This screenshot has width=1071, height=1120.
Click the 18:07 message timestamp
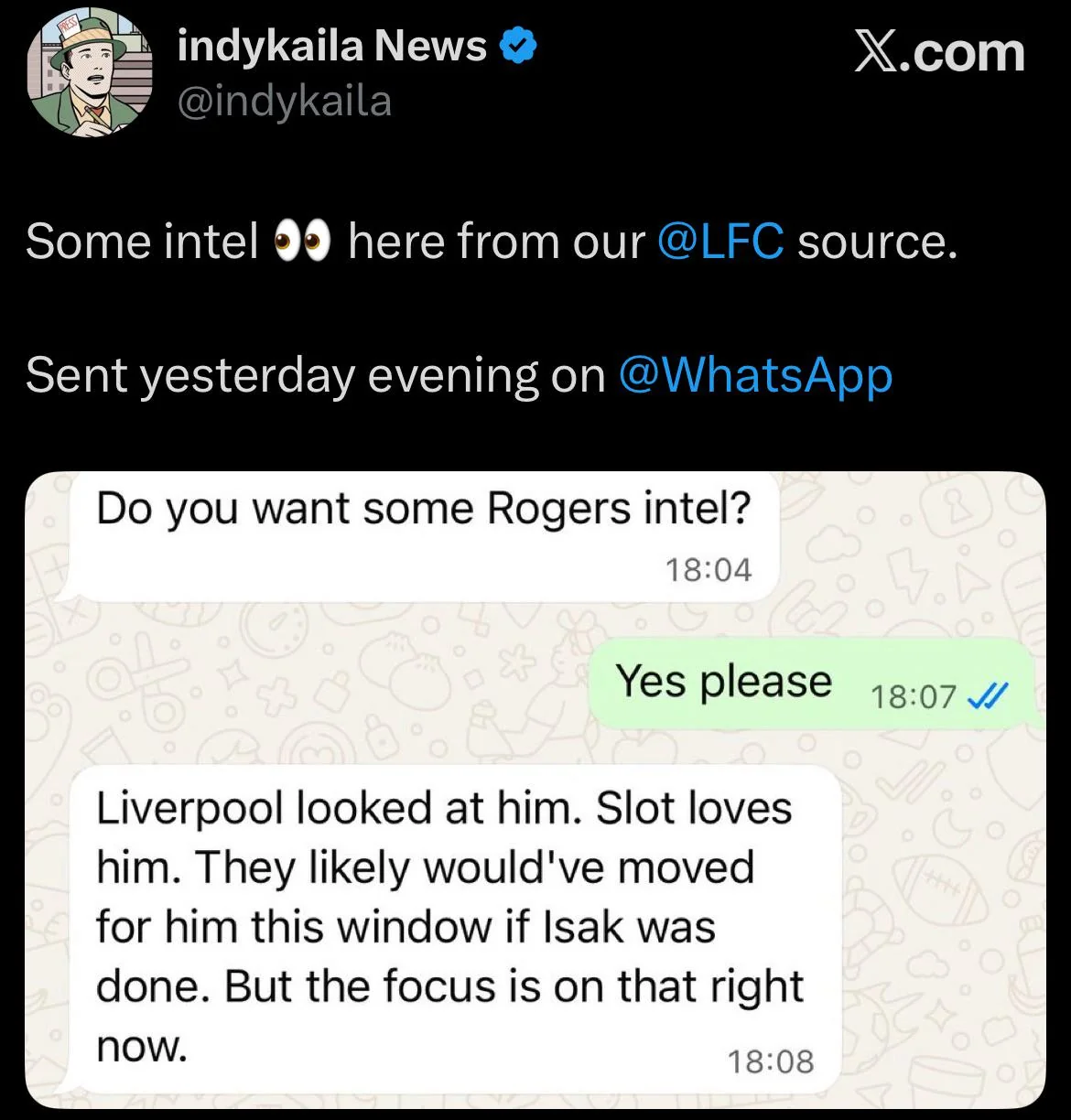click(914, 698)
